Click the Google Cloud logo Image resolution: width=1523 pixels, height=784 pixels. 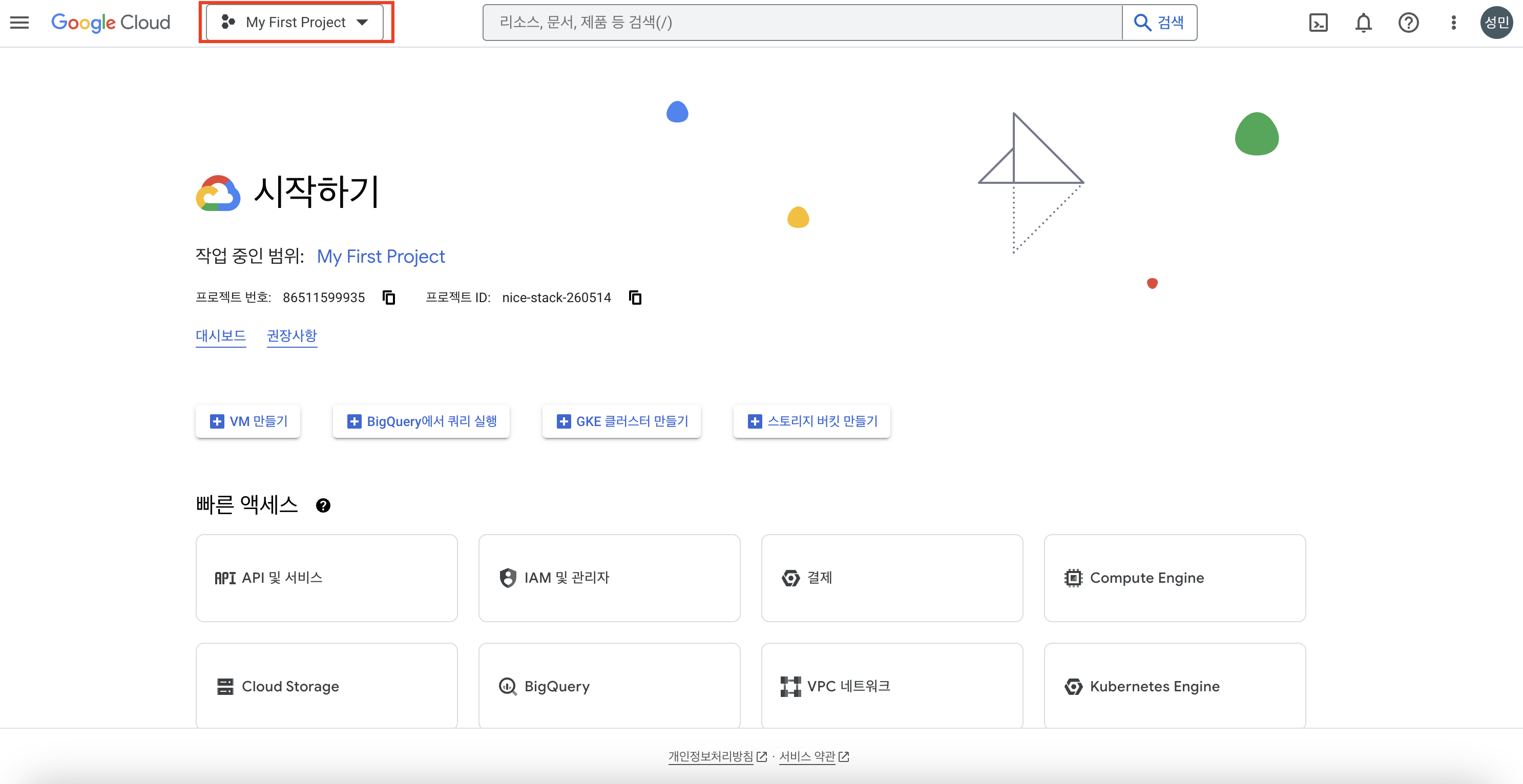coord(111,23)
